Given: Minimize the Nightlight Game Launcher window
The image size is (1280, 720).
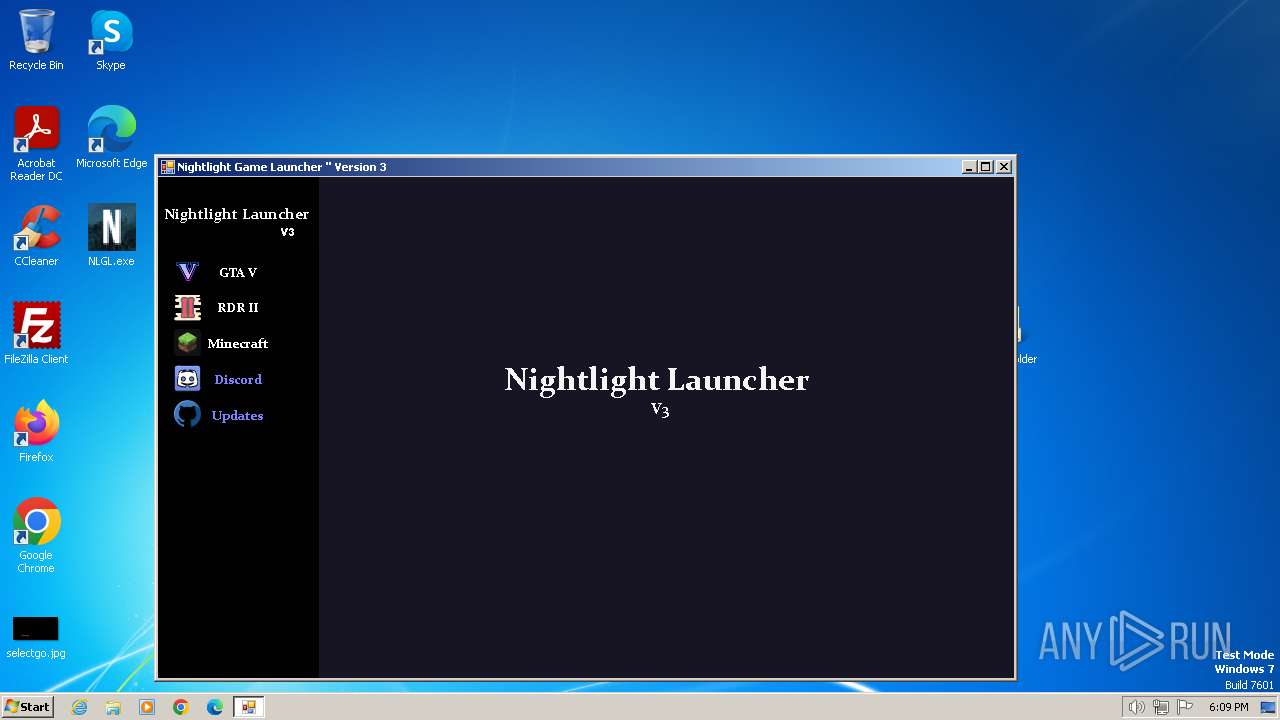Looking at the screenshot, I should pos(968,167).
